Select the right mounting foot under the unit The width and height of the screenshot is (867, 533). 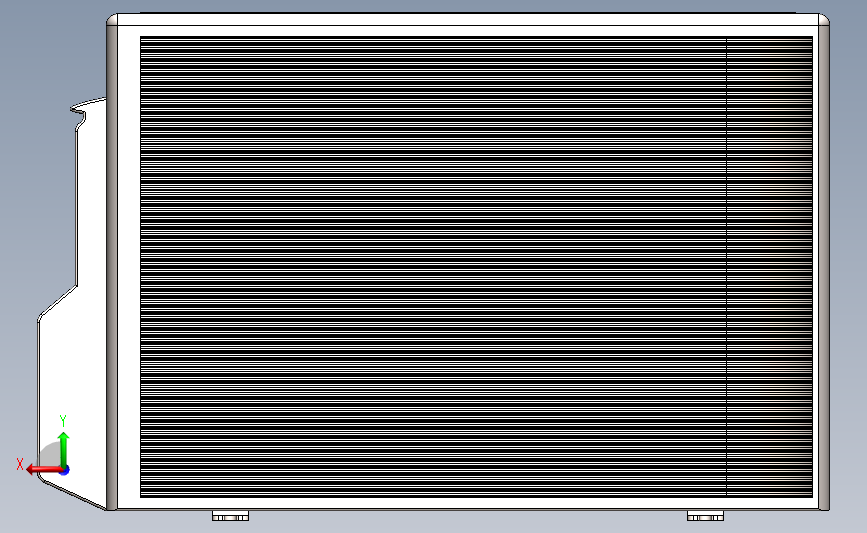(705, 516)
